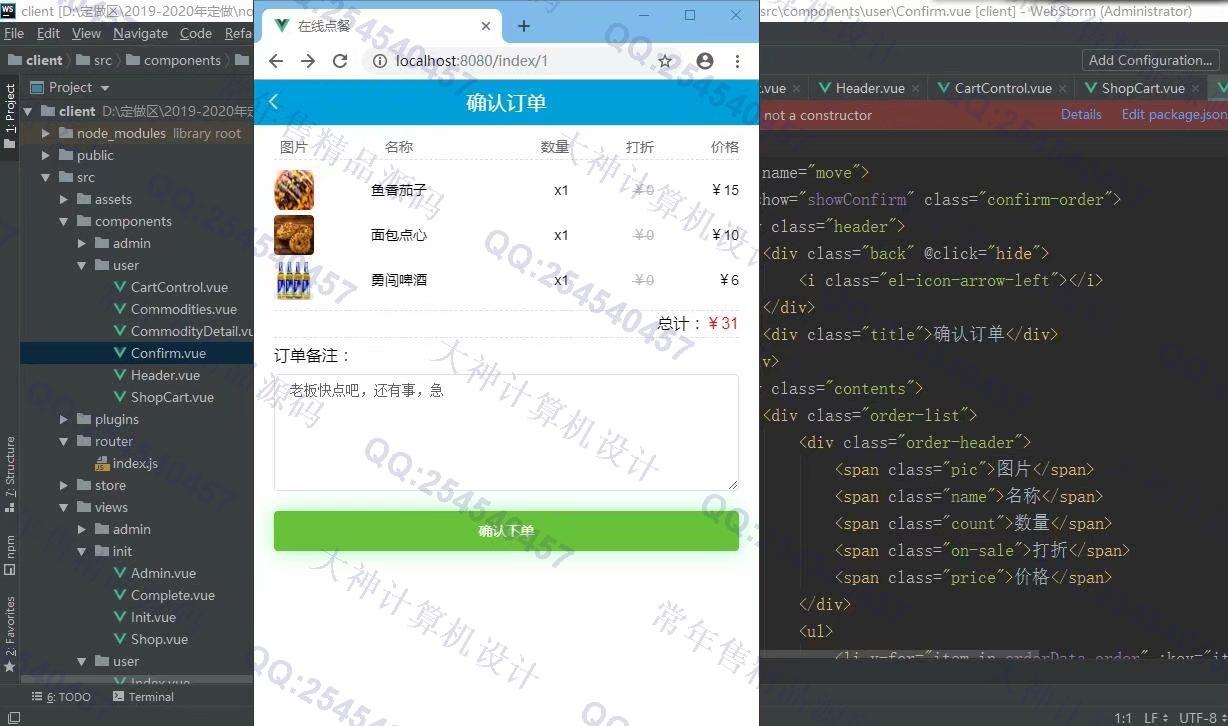Expand the node_modules folder
The height and width of the screenshot is (726, 1228).
click(46, 133)
